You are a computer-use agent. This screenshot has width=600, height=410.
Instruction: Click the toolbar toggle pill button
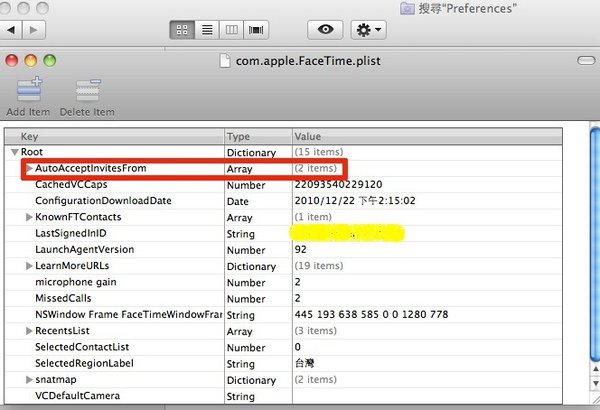tap(586, 60)
